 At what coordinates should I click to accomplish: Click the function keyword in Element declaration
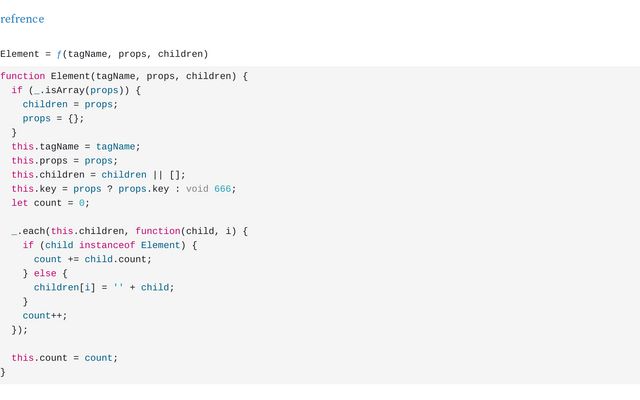point(22,76)
